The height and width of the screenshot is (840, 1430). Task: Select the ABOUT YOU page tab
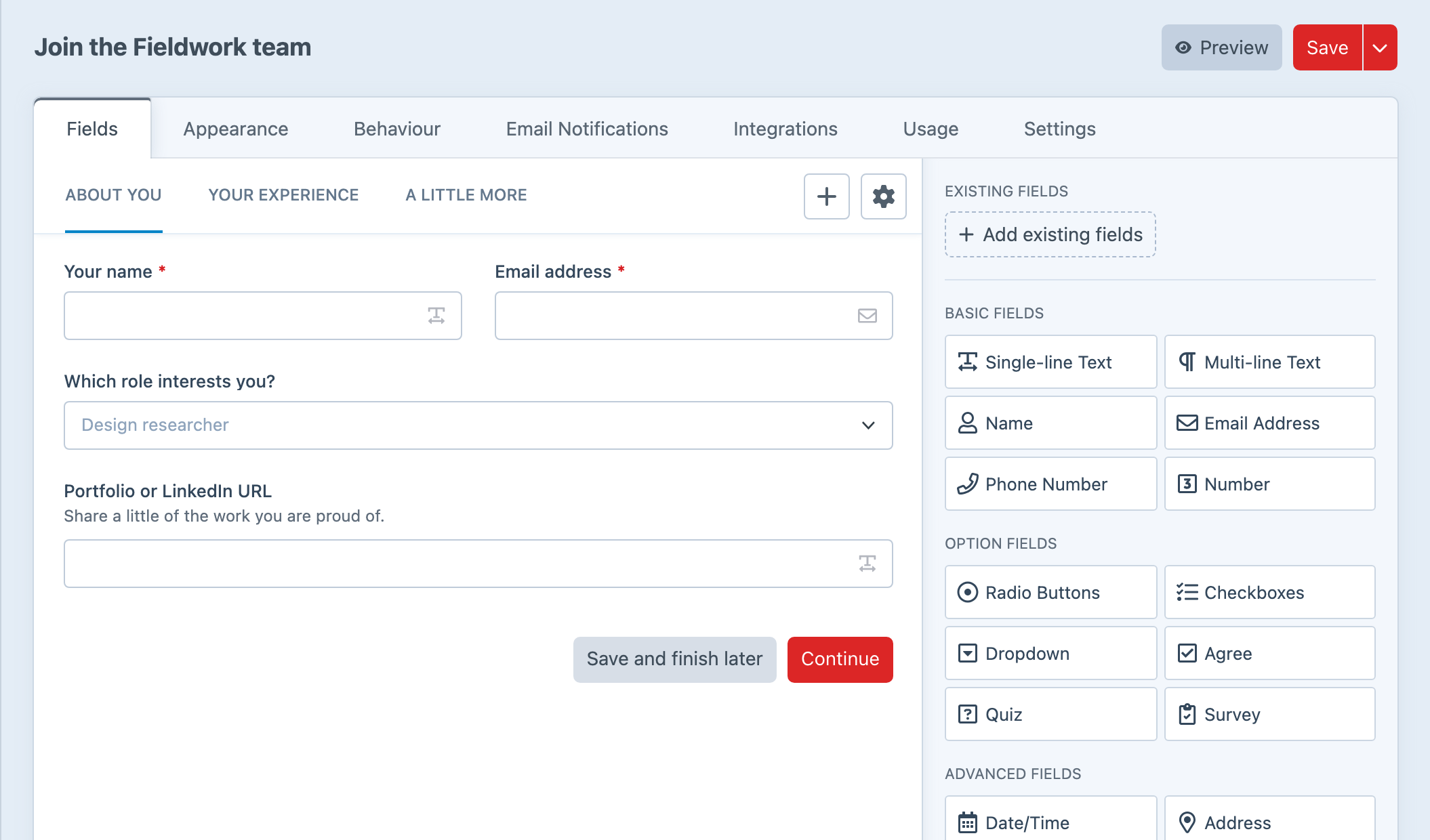tap(113, 195)
